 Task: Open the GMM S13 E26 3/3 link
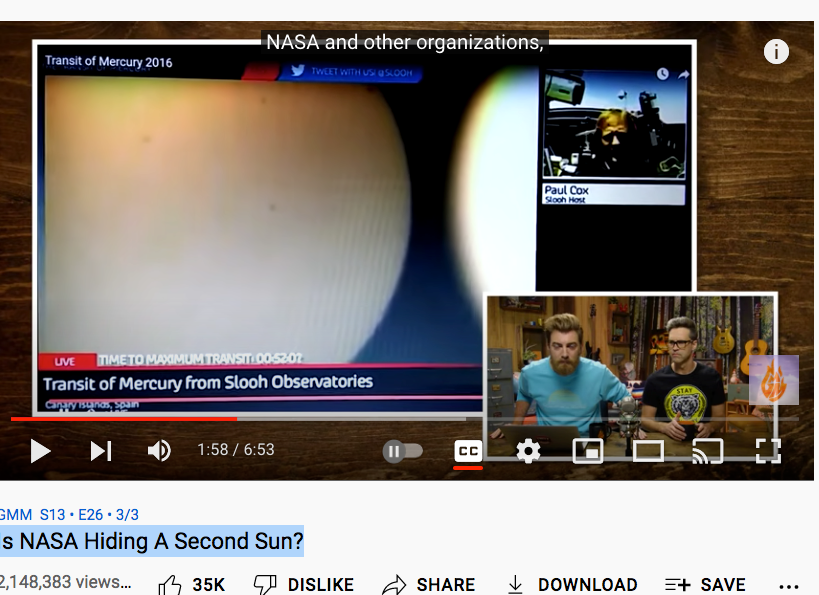[x=69, y=515]
